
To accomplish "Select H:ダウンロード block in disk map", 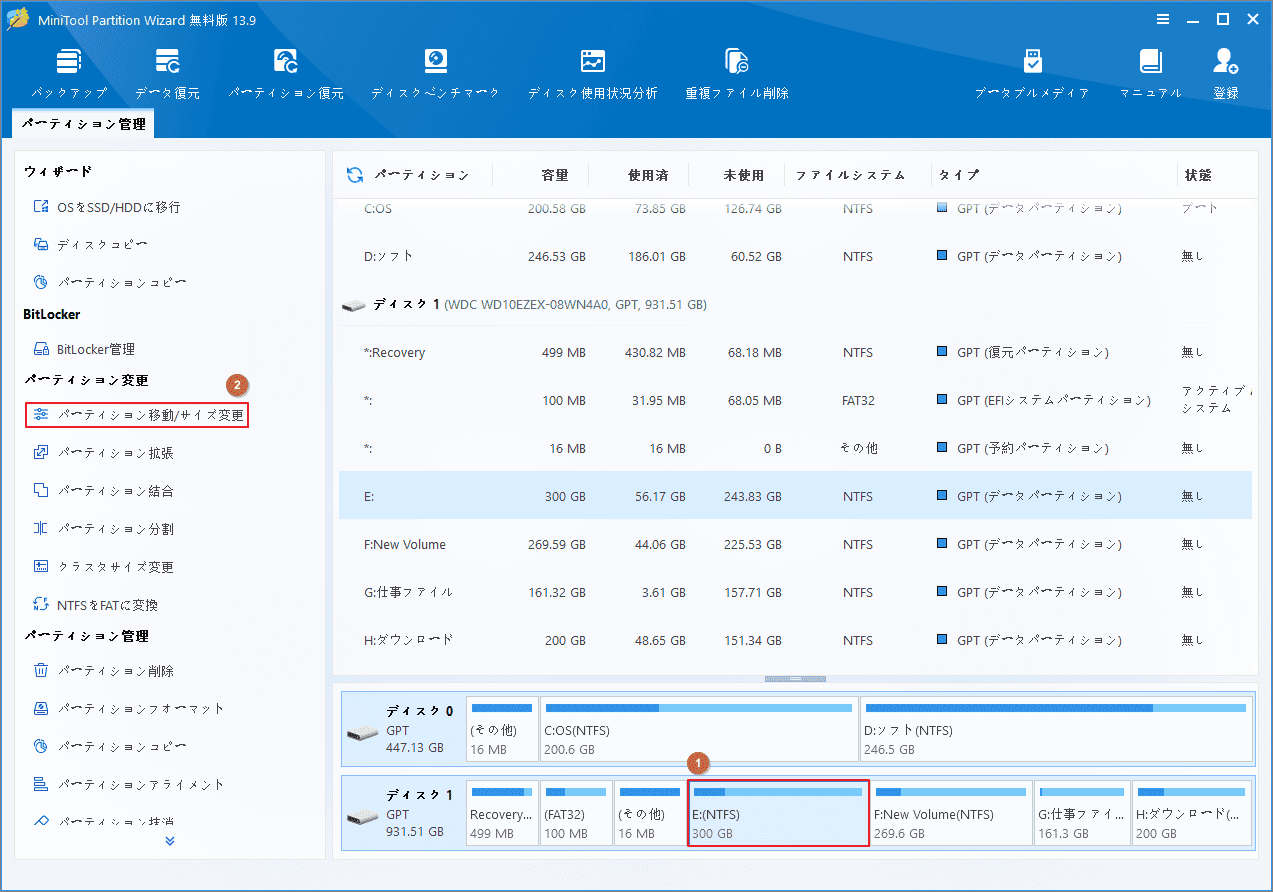I will point(1192,814).
